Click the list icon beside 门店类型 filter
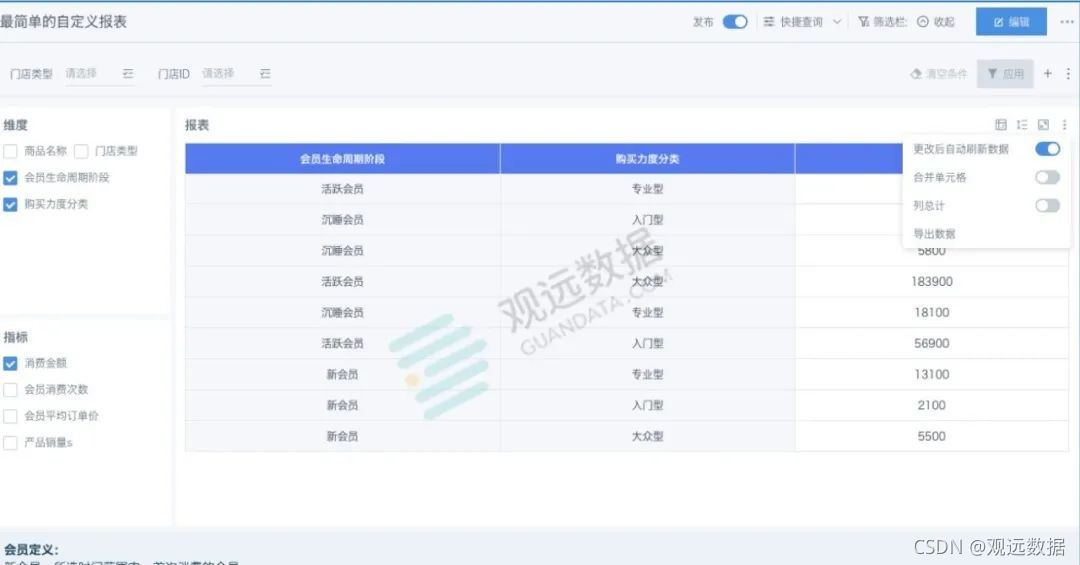Image resolution: width=1080 pixels, height=565 pixels. 128,74
